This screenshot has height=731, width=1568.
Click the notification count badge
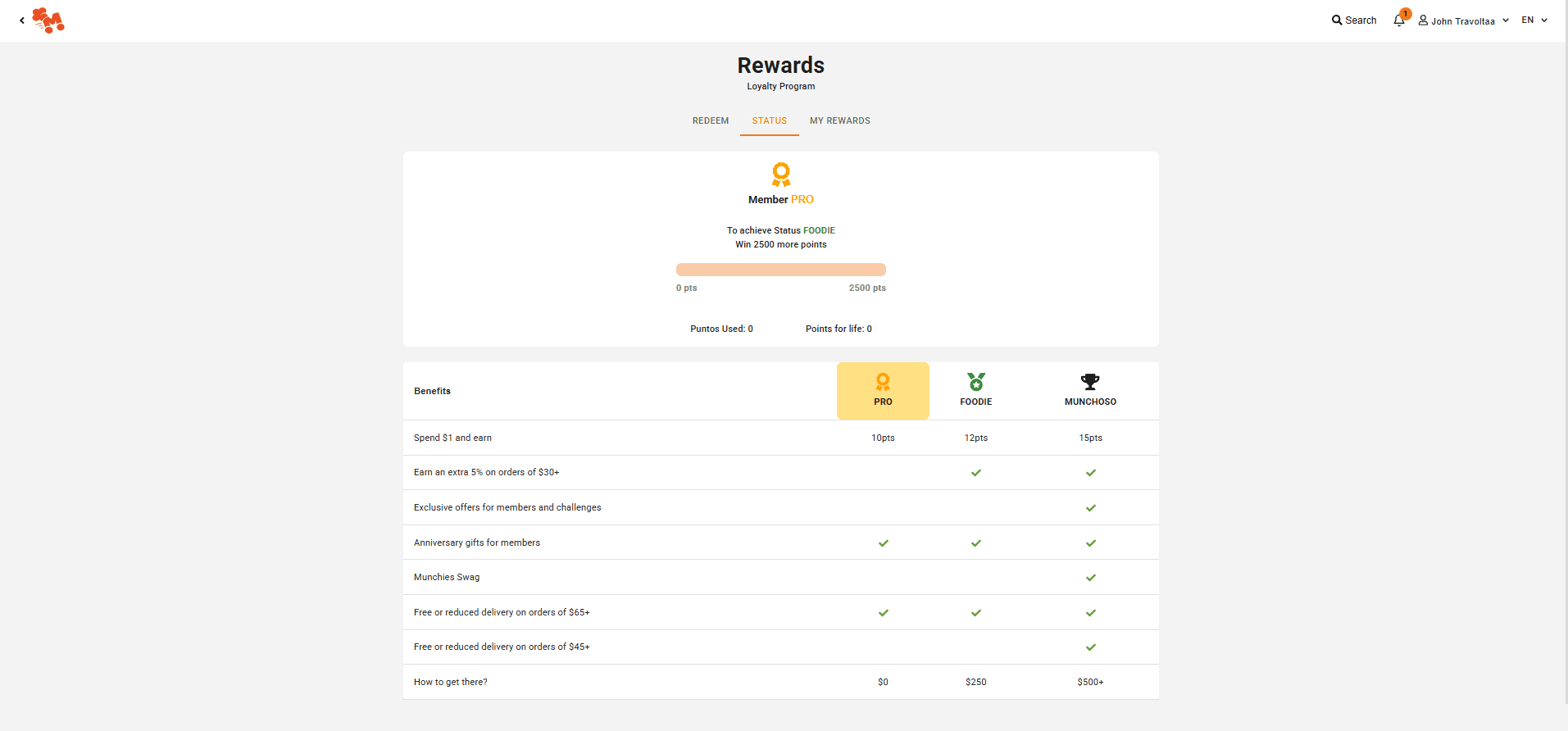[x=1406, y=14]
